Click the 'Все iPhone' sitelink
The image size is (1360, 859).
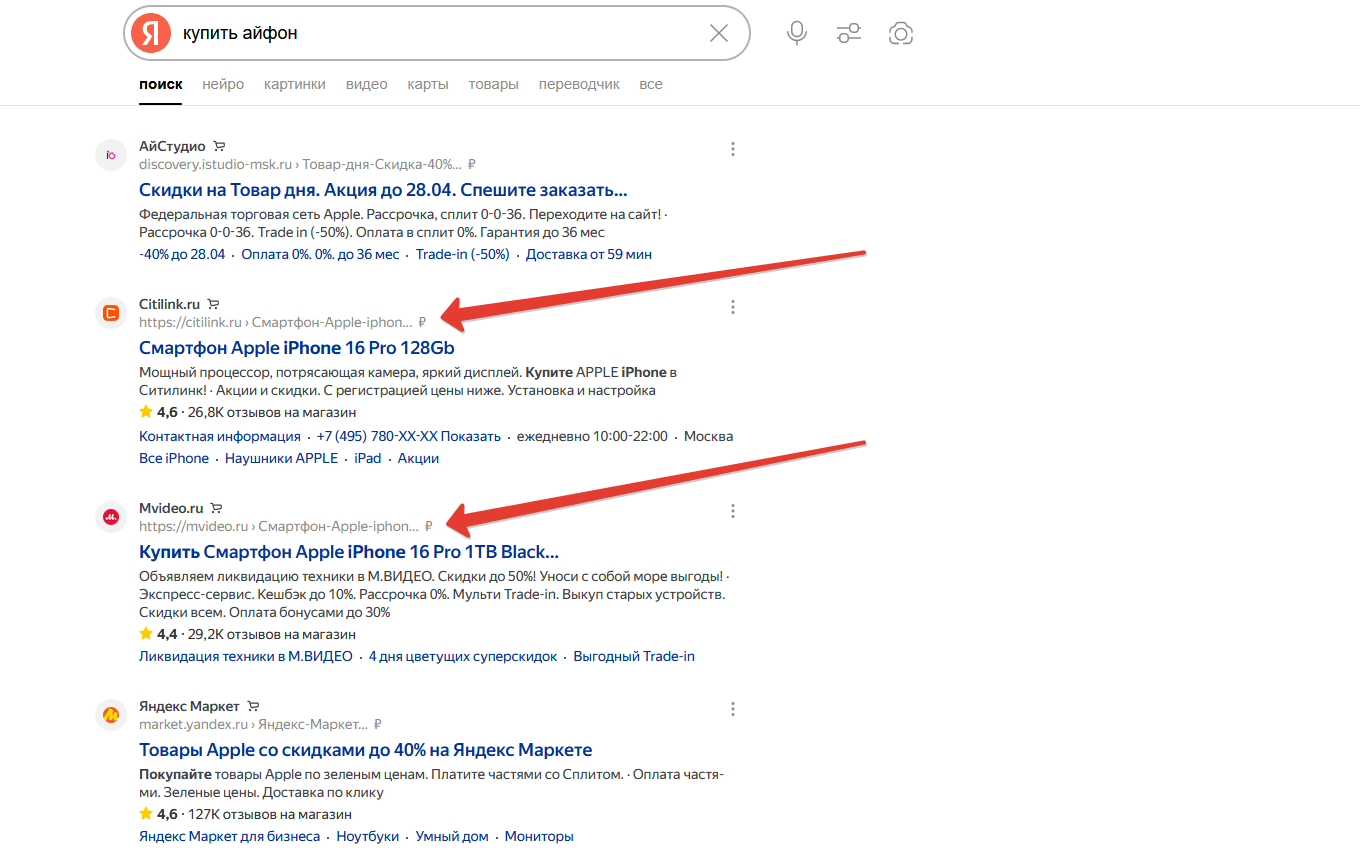coord(174,458)
